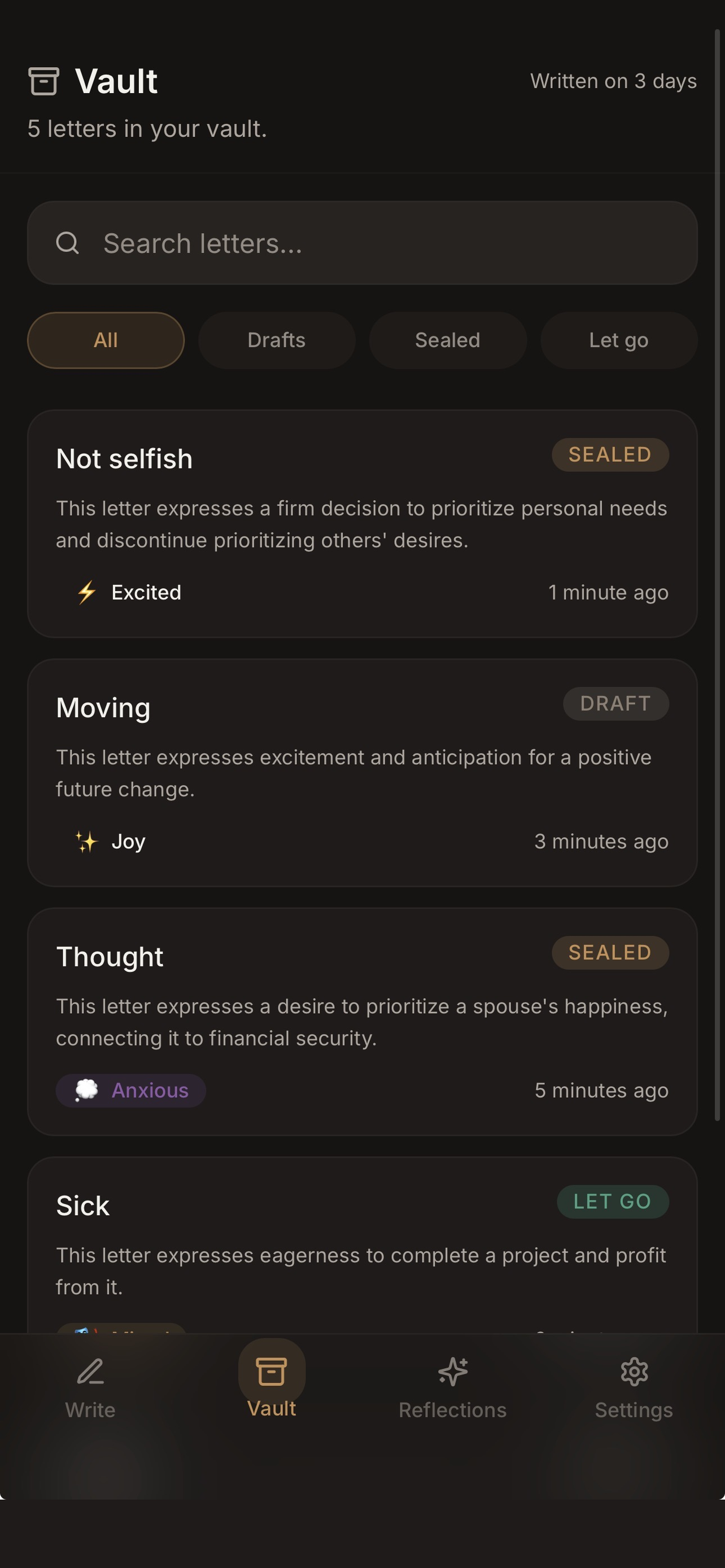The width and height of the screenshot is (725, 1568).
Task: Focus the Search letters field
Action: (390, 243)
